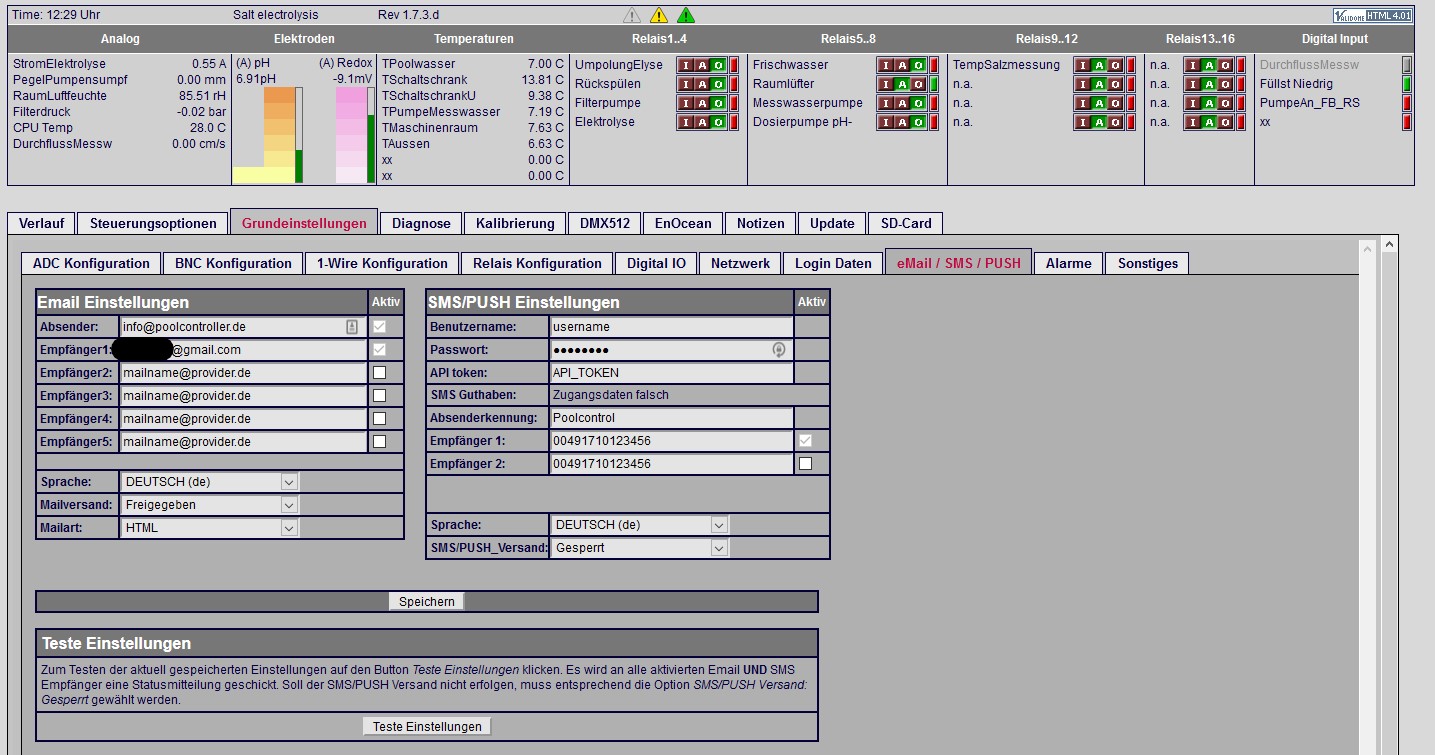
Task: Select the BNC Konfiguration sub-tab
Action: [x=233, y=263]
